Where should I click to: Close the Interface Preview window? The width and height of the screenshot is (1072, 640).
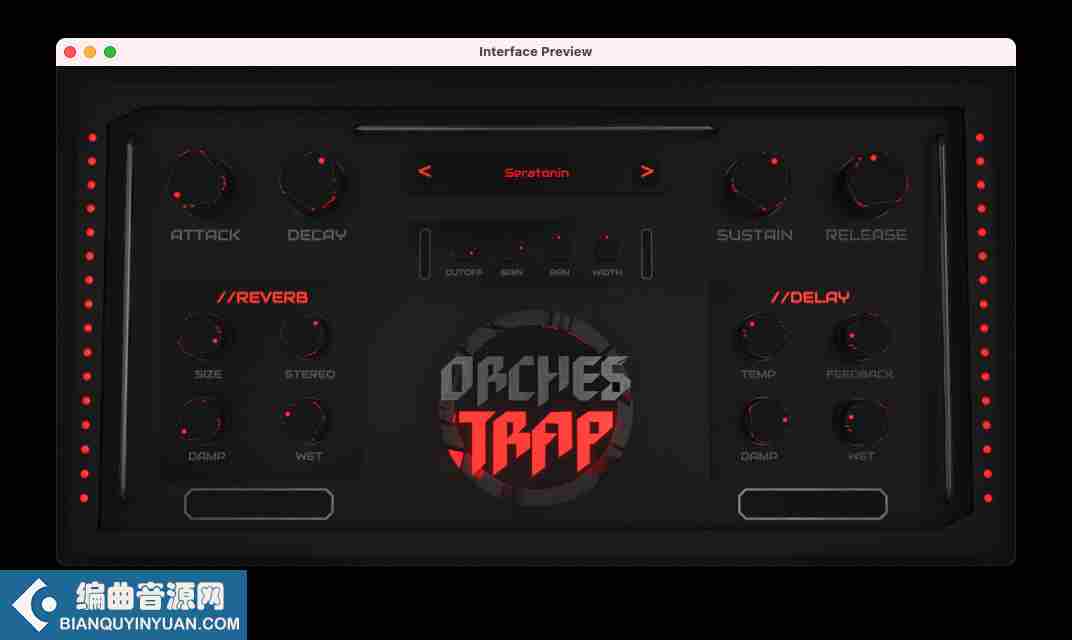[70, 52]
